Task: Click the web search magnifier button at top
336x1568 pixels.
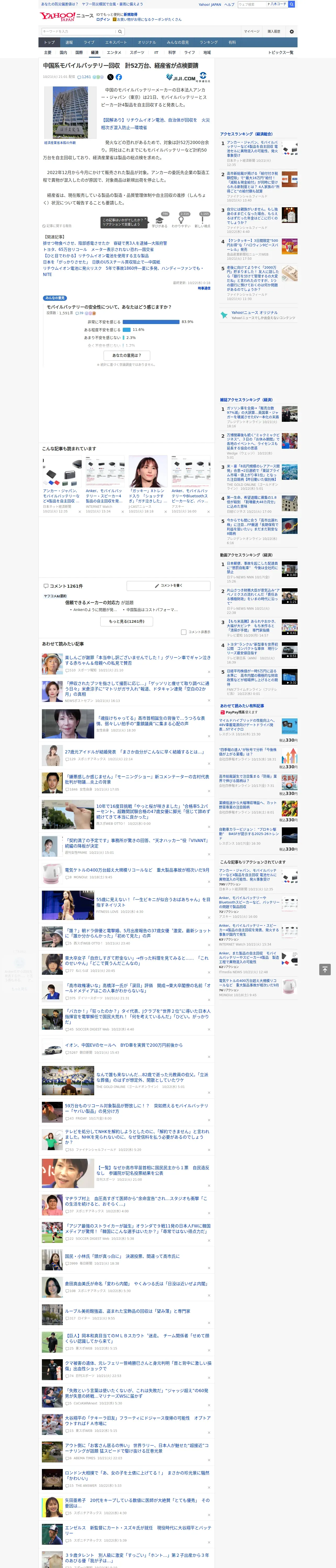Action: click(292, 4)
